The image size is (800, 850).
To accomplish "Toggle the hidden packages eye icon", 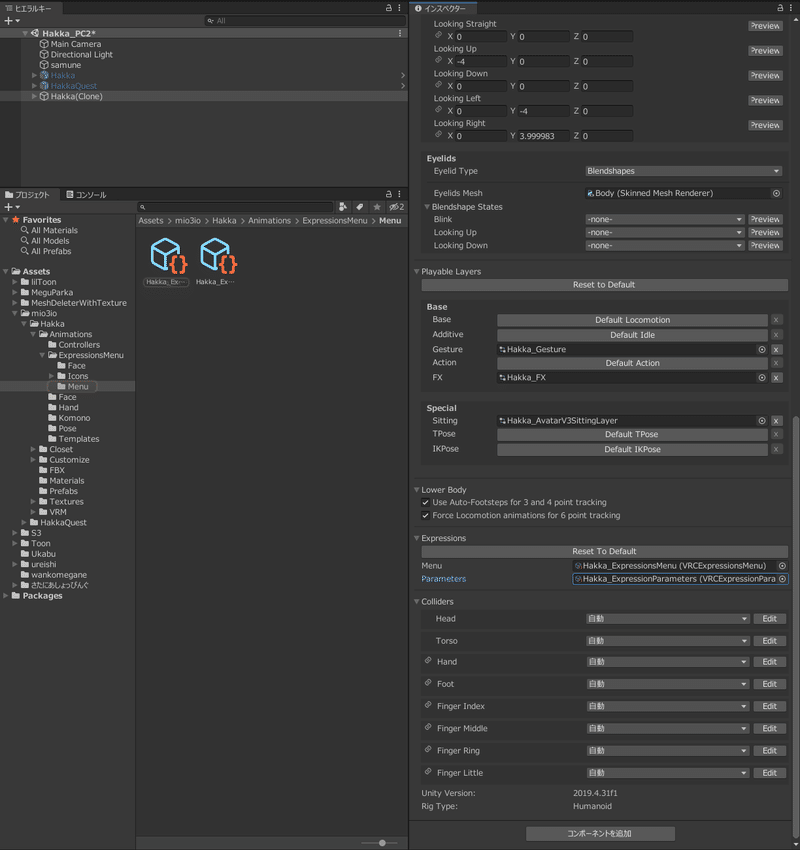I will click(397, 207).
